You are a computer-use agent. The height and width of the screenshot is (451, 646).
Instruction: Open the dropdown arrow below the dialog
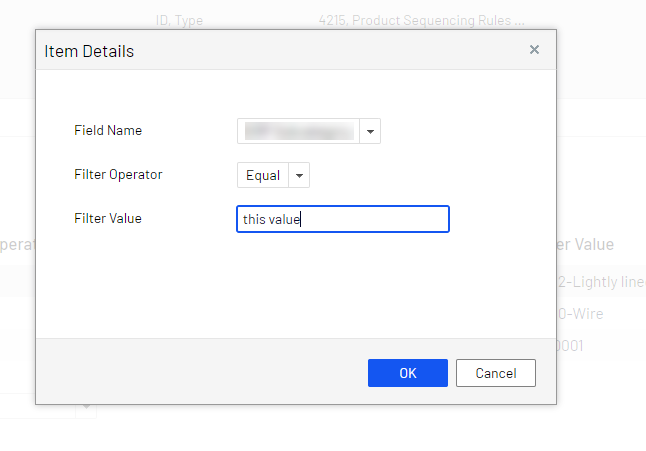pos(87,406)
